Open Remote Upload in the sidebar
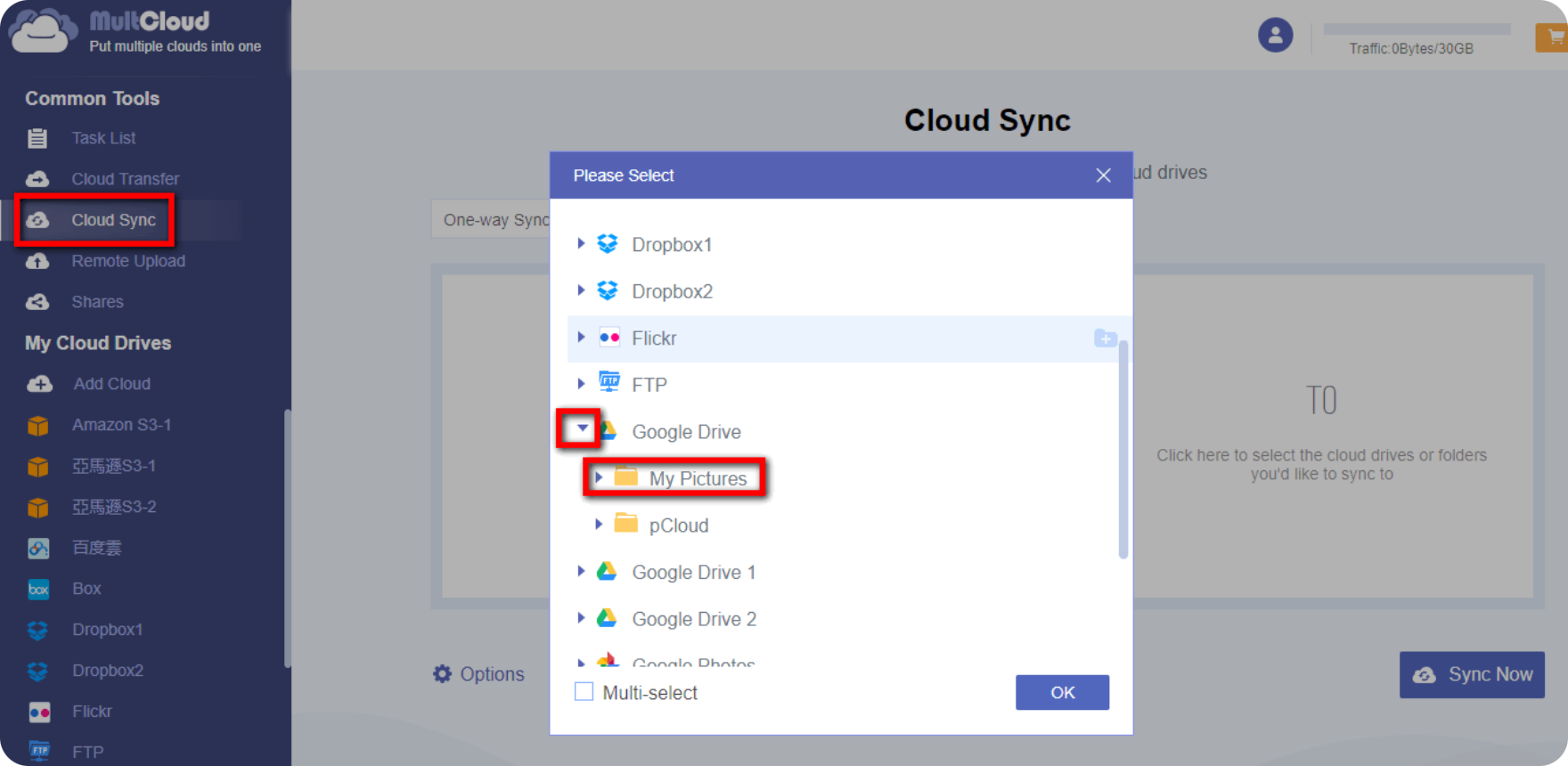 point(128,261)
